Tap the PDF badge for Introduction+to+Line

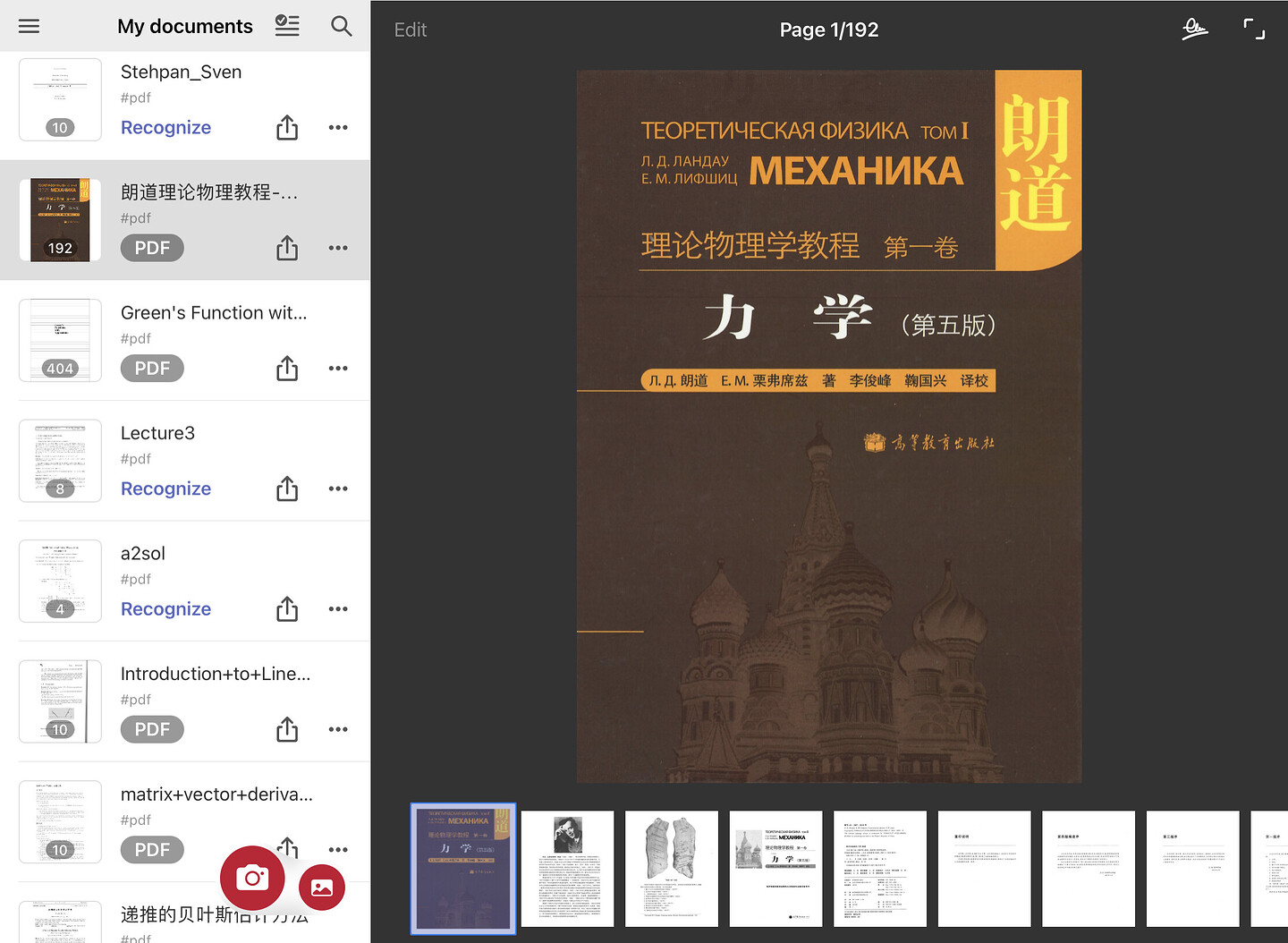tap(152, 729)
